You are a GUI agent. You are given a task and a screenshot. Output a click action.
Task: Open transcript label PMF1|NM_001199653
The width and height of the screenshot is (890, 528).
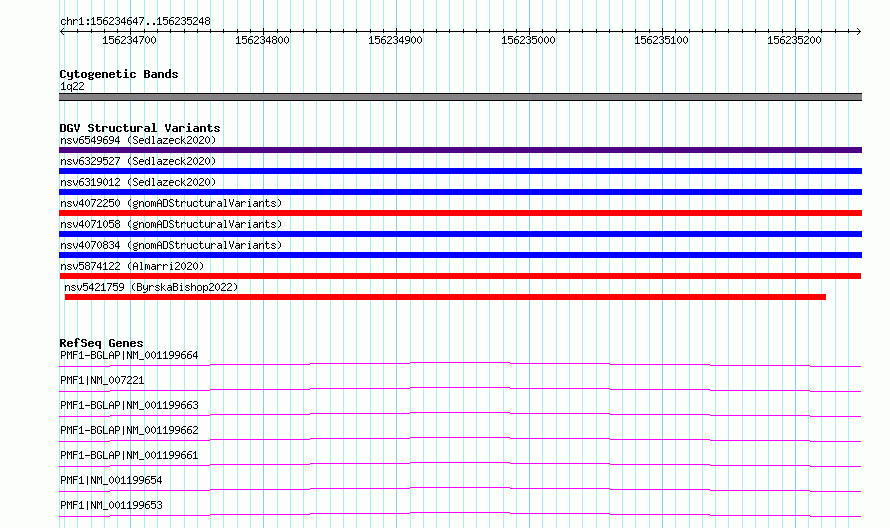[111, 505]
